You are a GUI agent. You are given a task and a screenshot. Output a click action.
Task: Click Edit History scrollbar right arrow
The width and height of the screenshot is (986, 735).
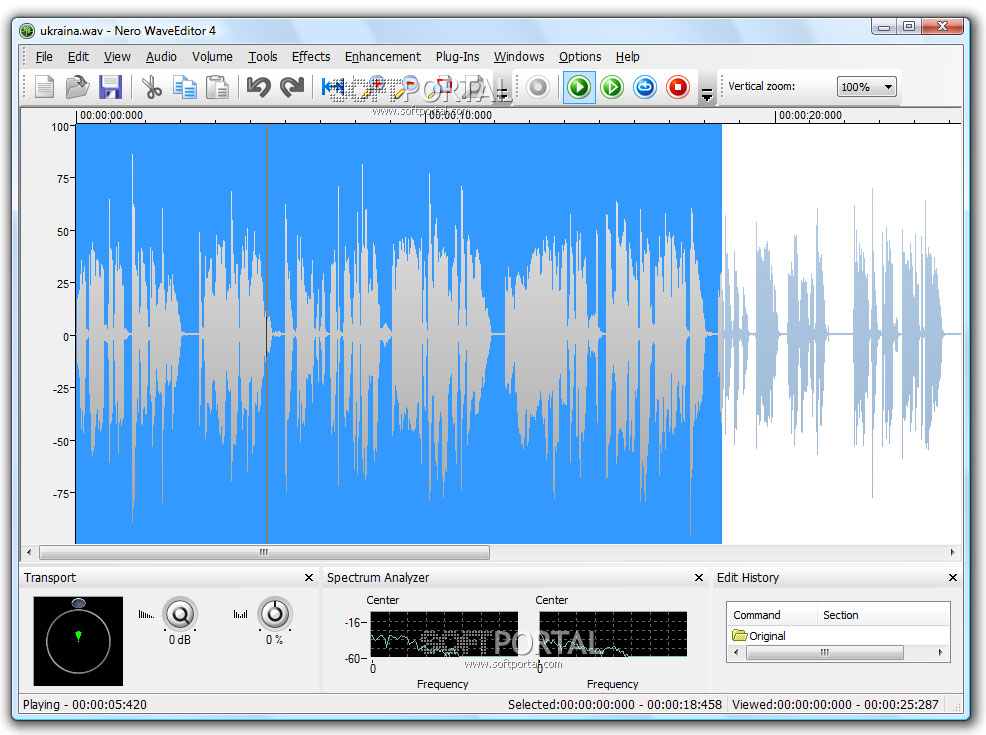click(x=940, y=653)
